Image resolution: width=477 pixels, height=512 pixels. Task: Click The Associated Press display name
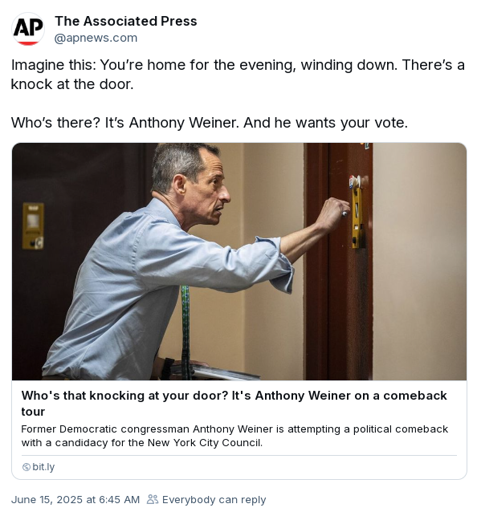(126, 21)
